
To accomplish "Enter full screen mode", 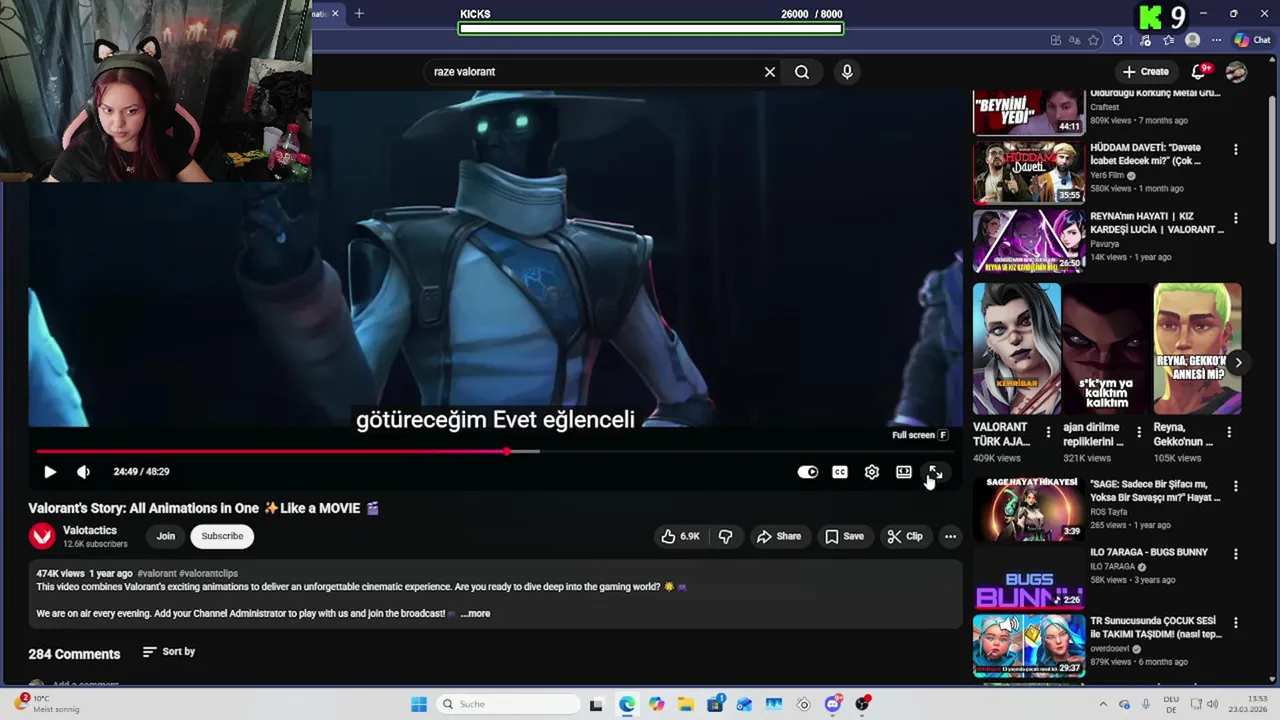I will 935,472.
